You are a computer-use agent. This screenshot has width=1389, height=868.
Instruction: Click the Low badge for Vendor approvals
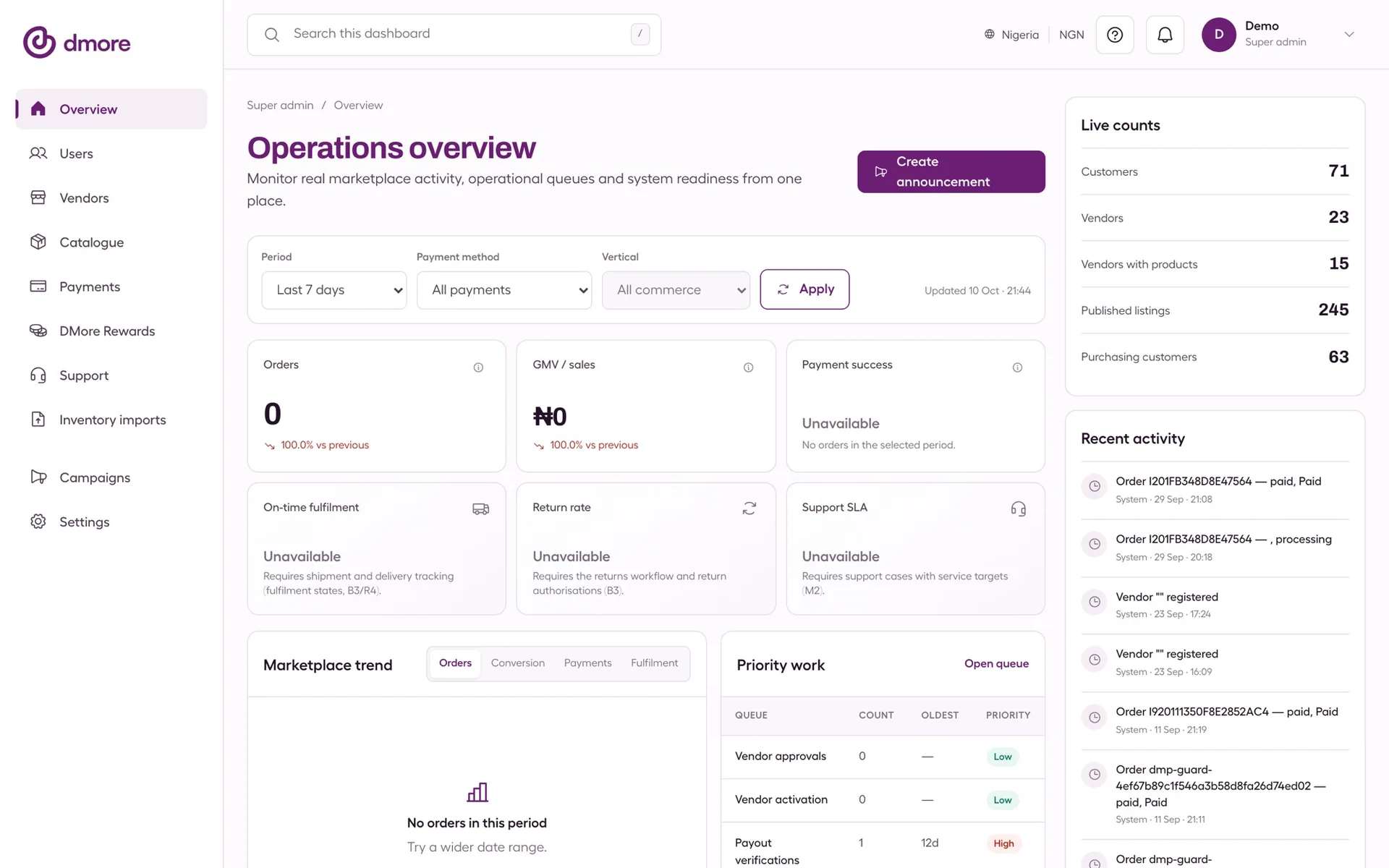[x=1002, y=757]
